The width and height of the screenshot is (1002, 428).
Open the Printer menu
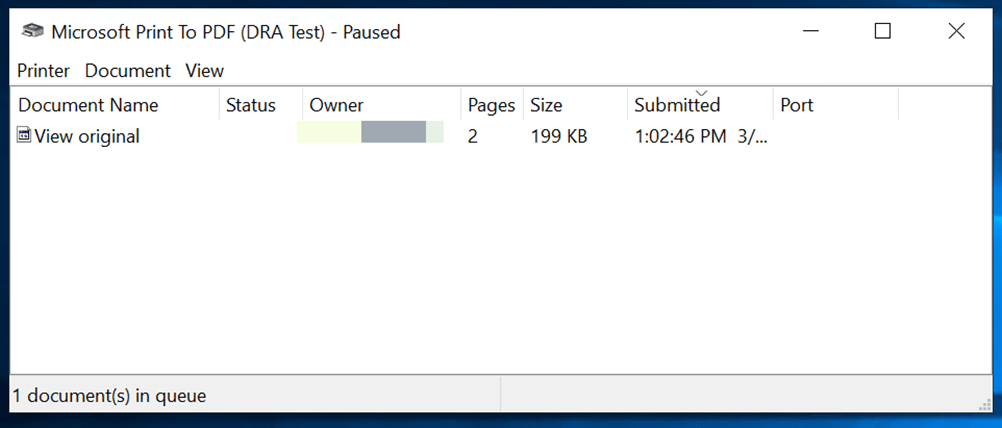click(x=43, y=71)
